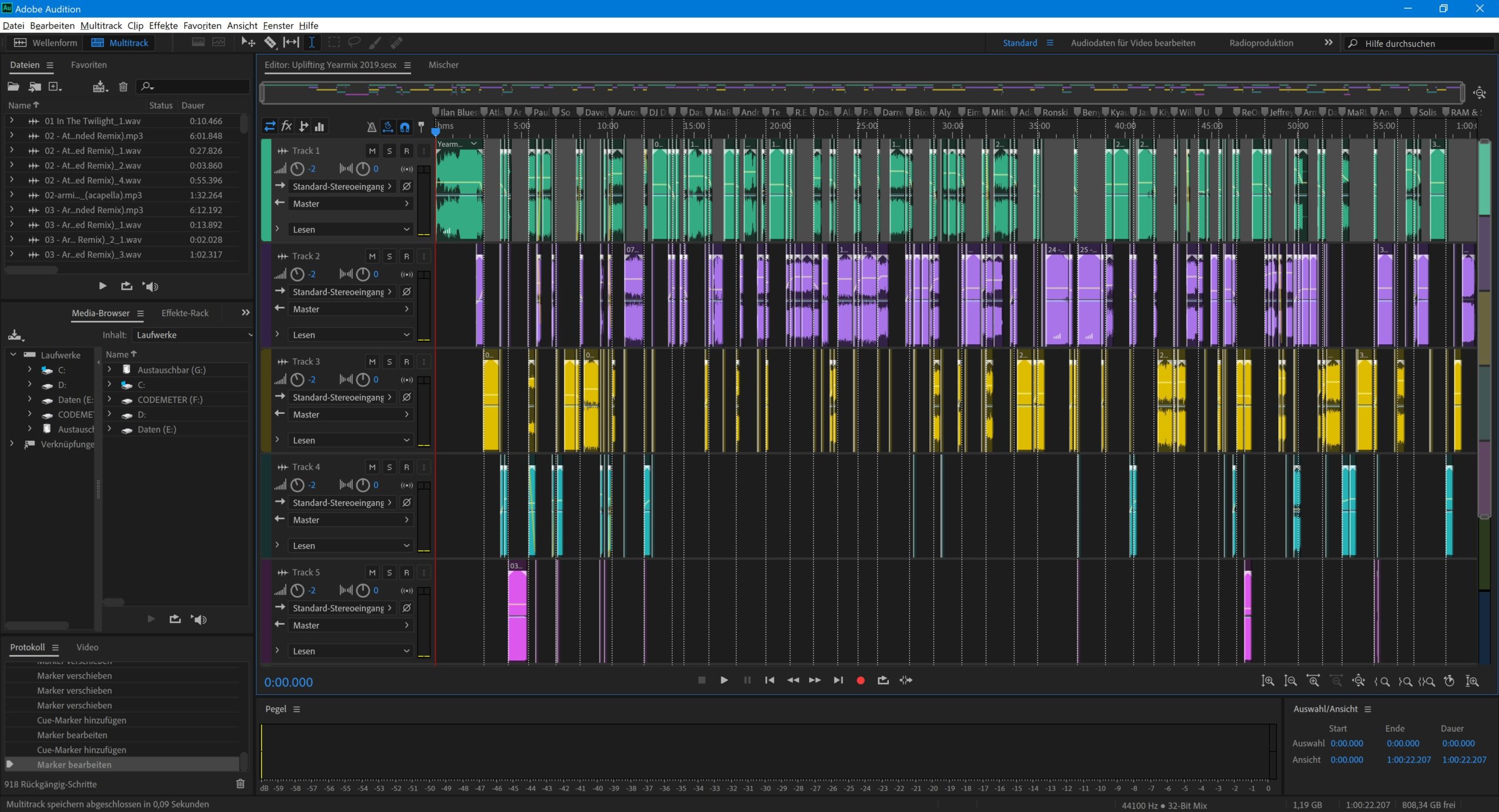
Task: Select Radioproduktion workspace
Action: [x=1261, y=43]
